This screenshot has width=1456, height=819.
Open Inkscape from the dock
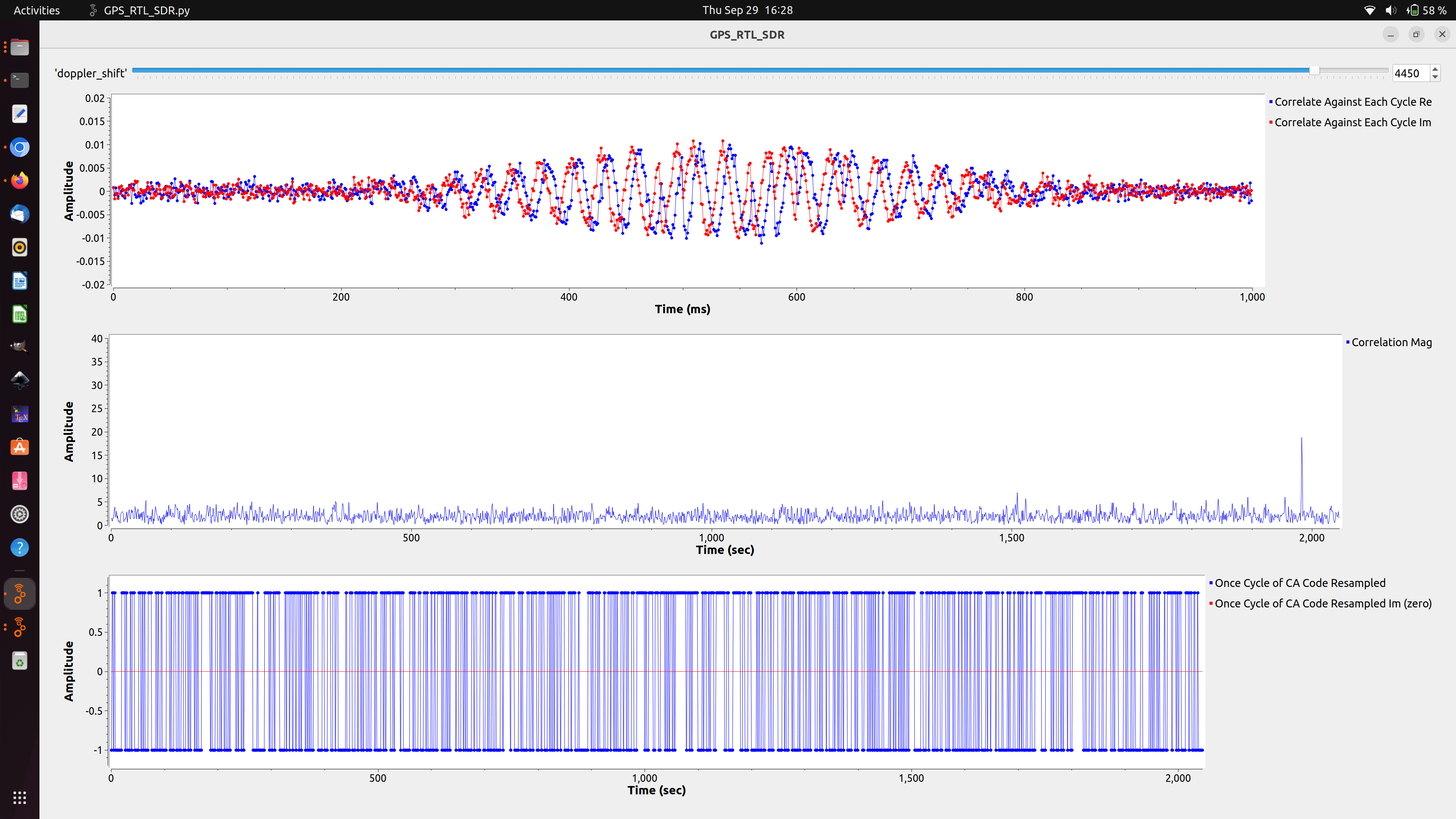tap(20, 380)
